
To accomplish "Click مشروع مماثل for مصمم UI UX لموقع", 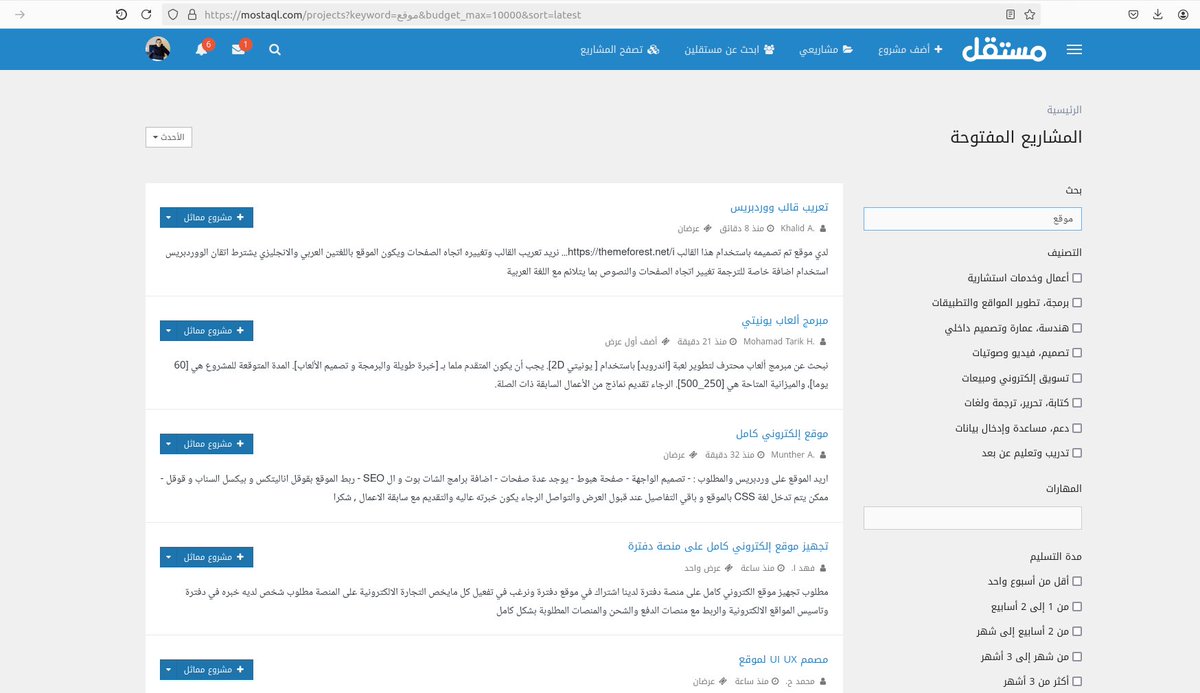I will click(x=214, y=670).
